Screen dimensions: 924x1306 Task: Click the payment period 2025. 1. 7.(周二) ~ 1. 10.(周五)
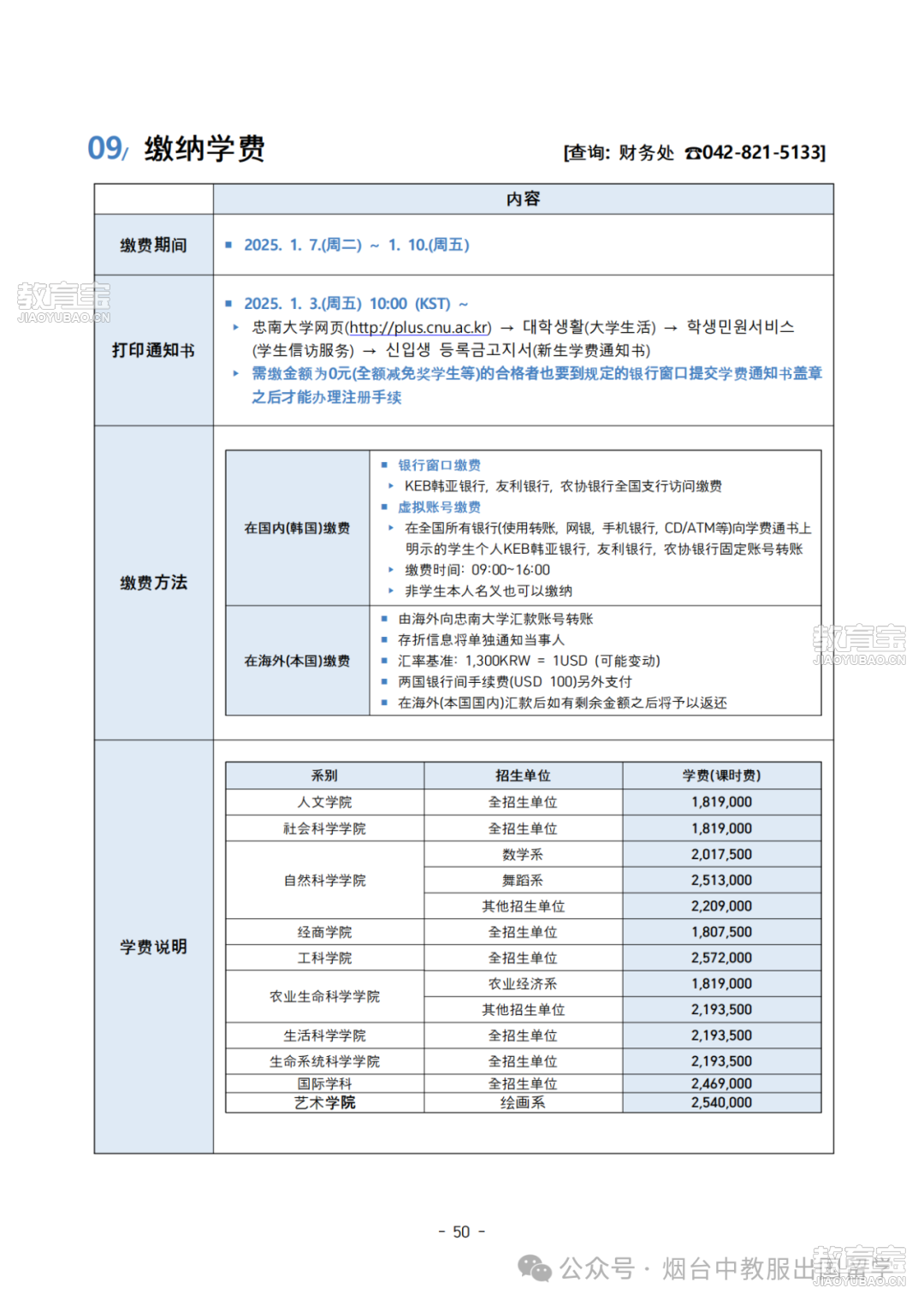click(357, 245)
